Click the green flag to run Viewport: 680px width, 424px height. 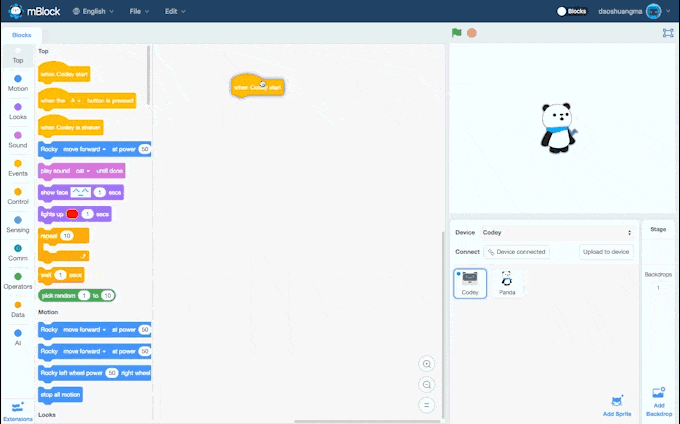click(457, 32)
